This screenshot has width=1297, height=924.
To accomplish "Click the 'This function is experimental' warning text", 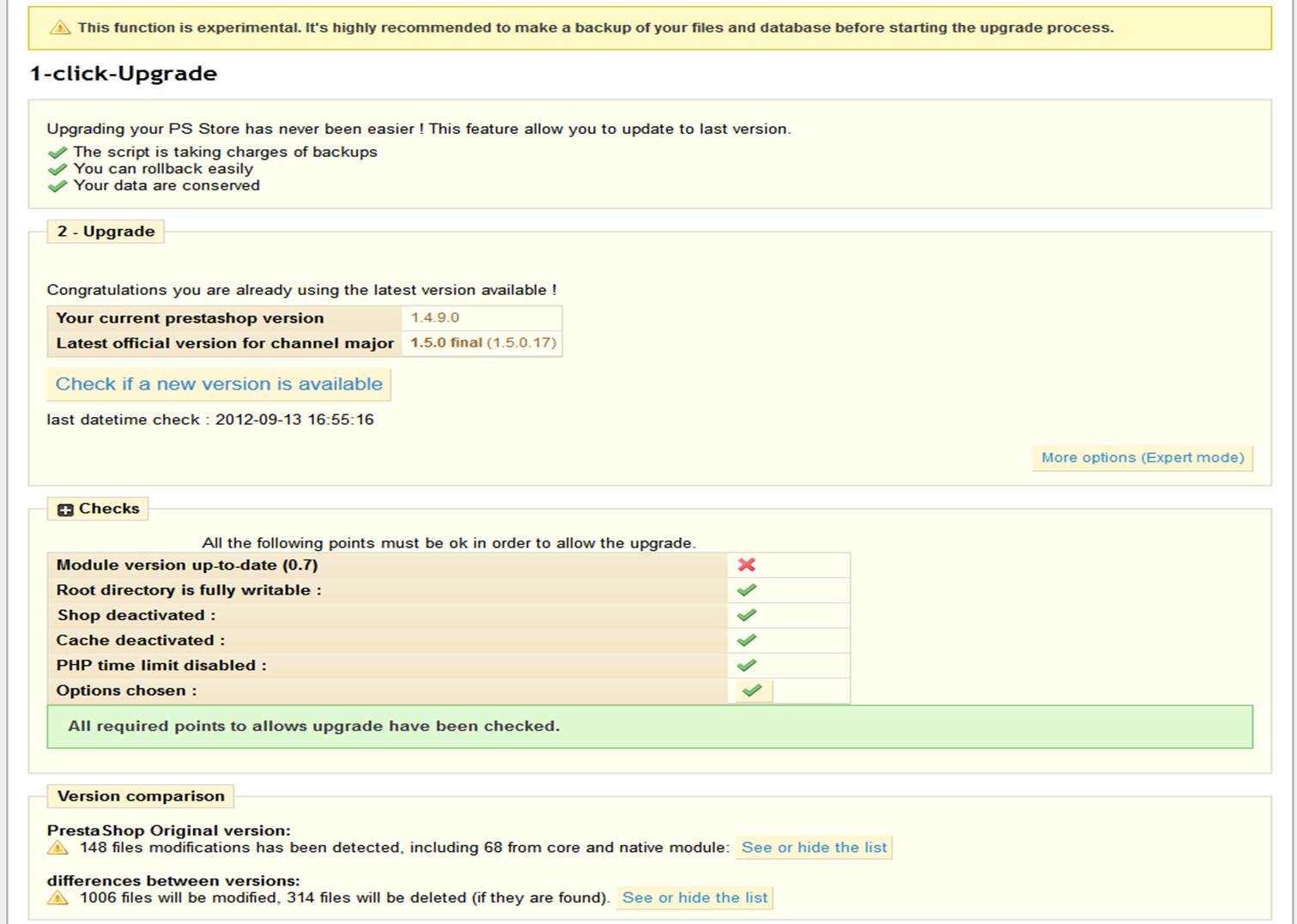I will 596,27.
